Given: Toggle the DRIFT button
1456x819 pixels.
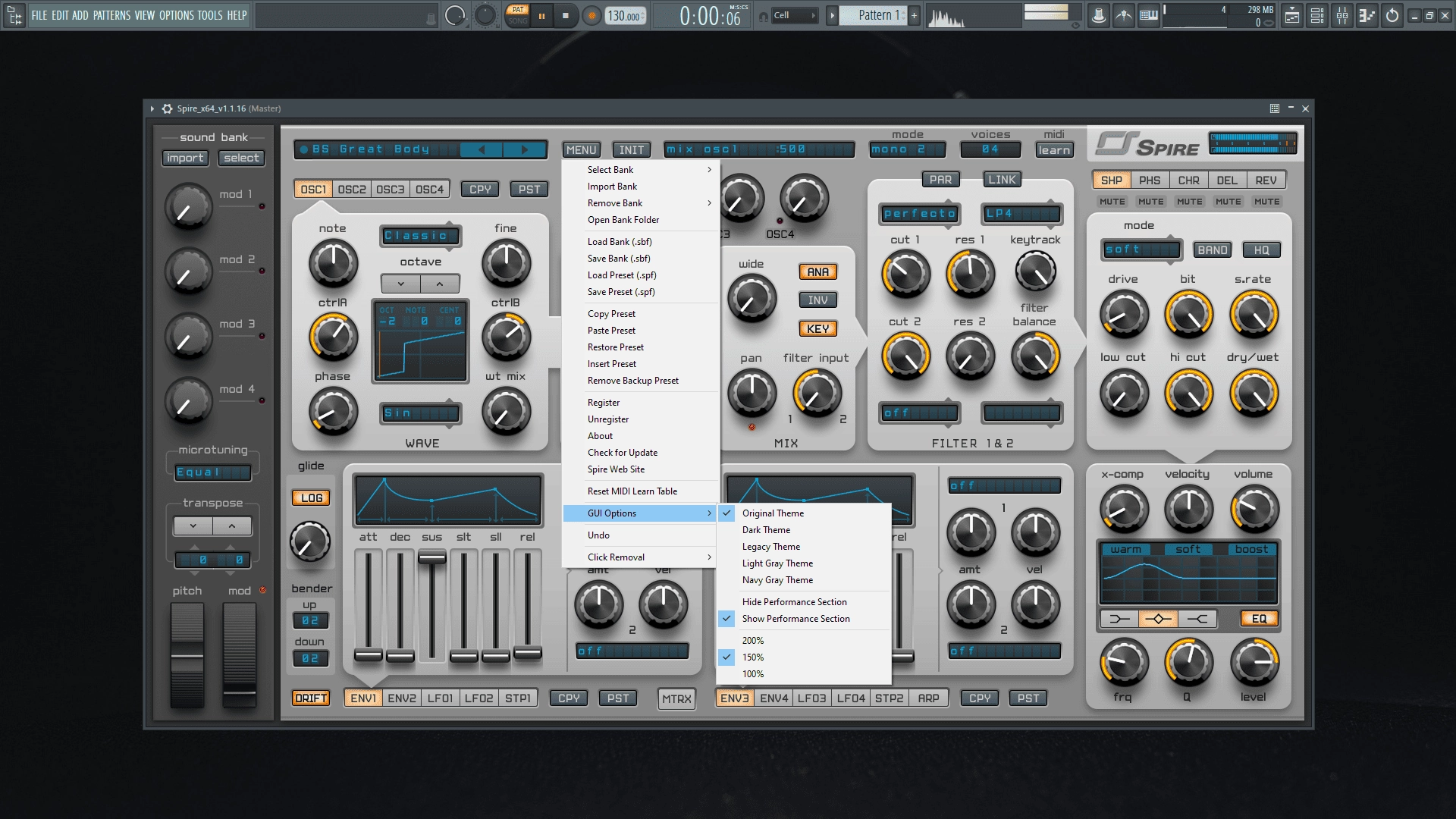Looking at the screenshot, I should tap(311, 698).
